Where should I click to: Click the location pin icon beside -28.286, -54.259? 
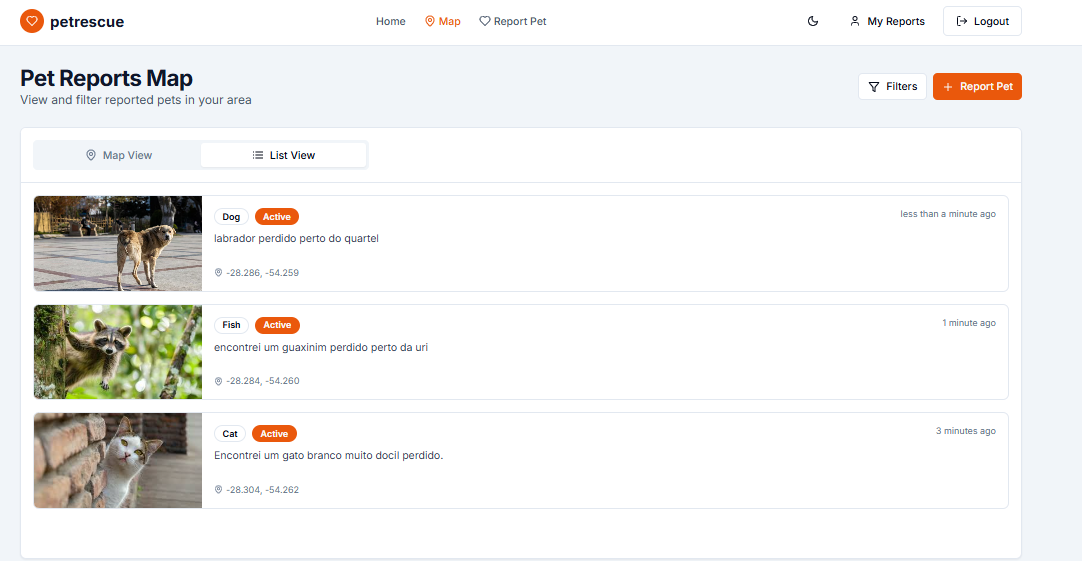219,273
